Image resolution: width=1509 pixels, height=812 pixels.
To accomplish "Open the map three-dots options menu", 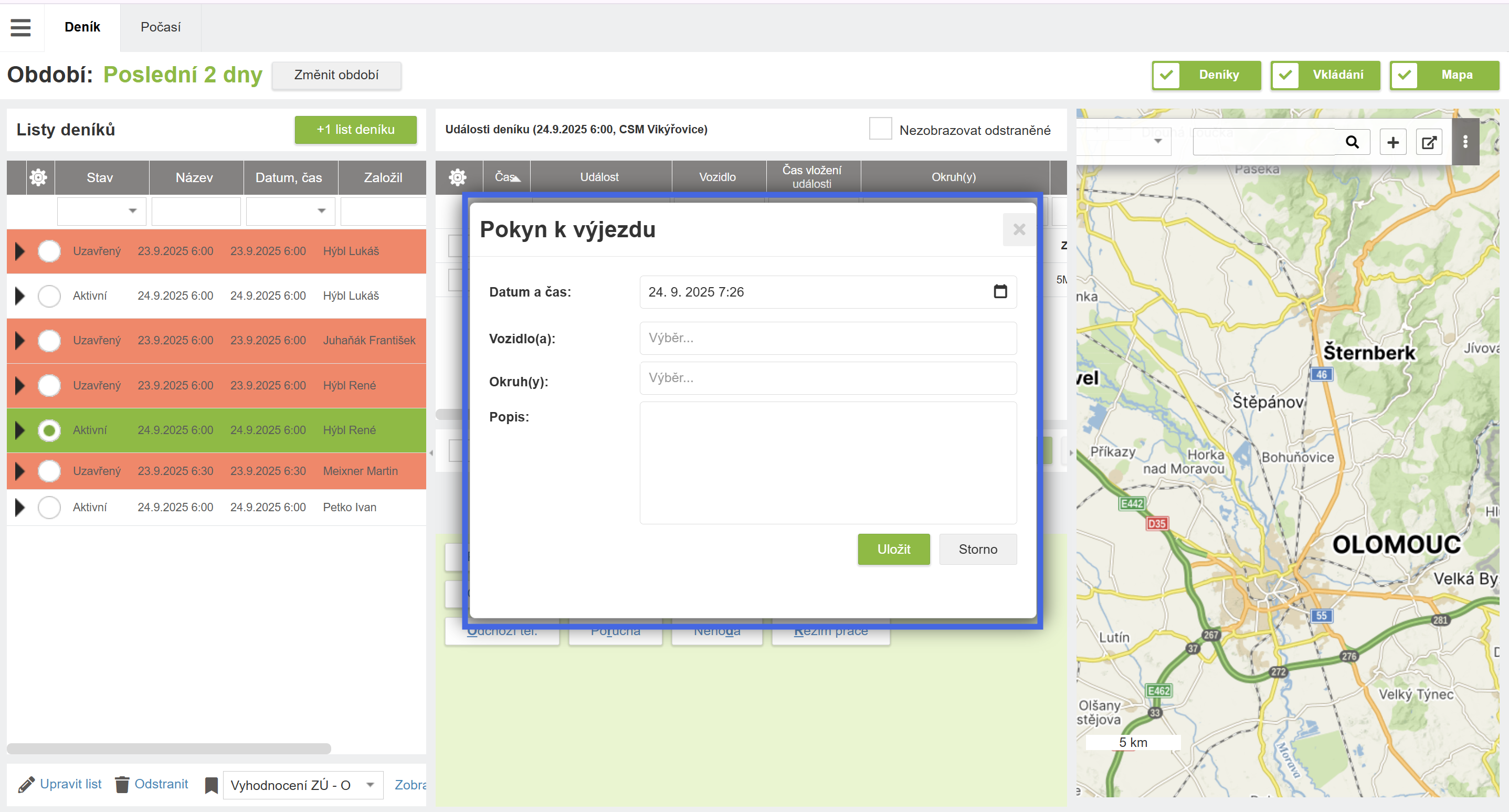I will [x=1465, y=142].
